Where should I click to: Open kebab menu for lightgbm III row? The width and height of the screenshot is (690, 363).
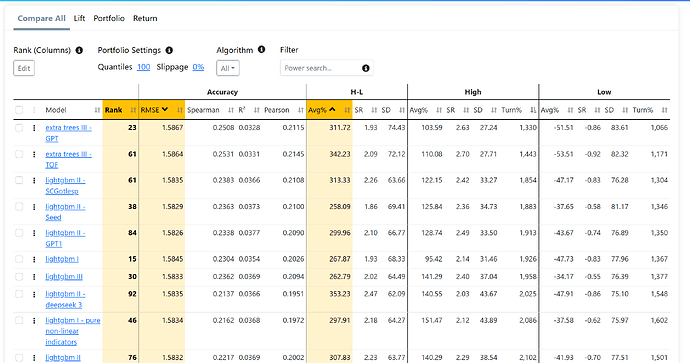pyautogui.click(x=34, y=277)
